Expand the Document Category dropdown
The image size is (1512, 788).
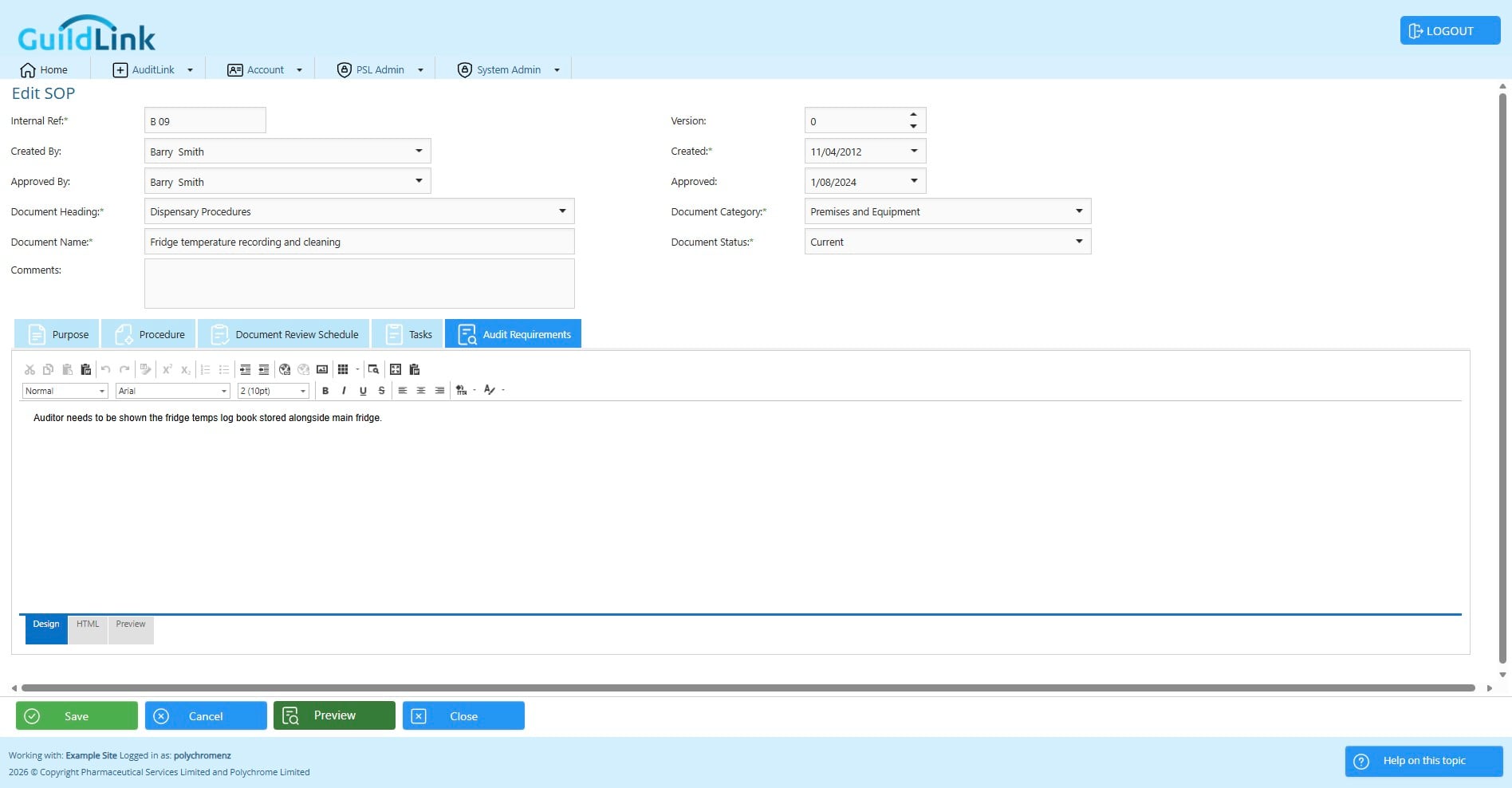[1079, 211]
